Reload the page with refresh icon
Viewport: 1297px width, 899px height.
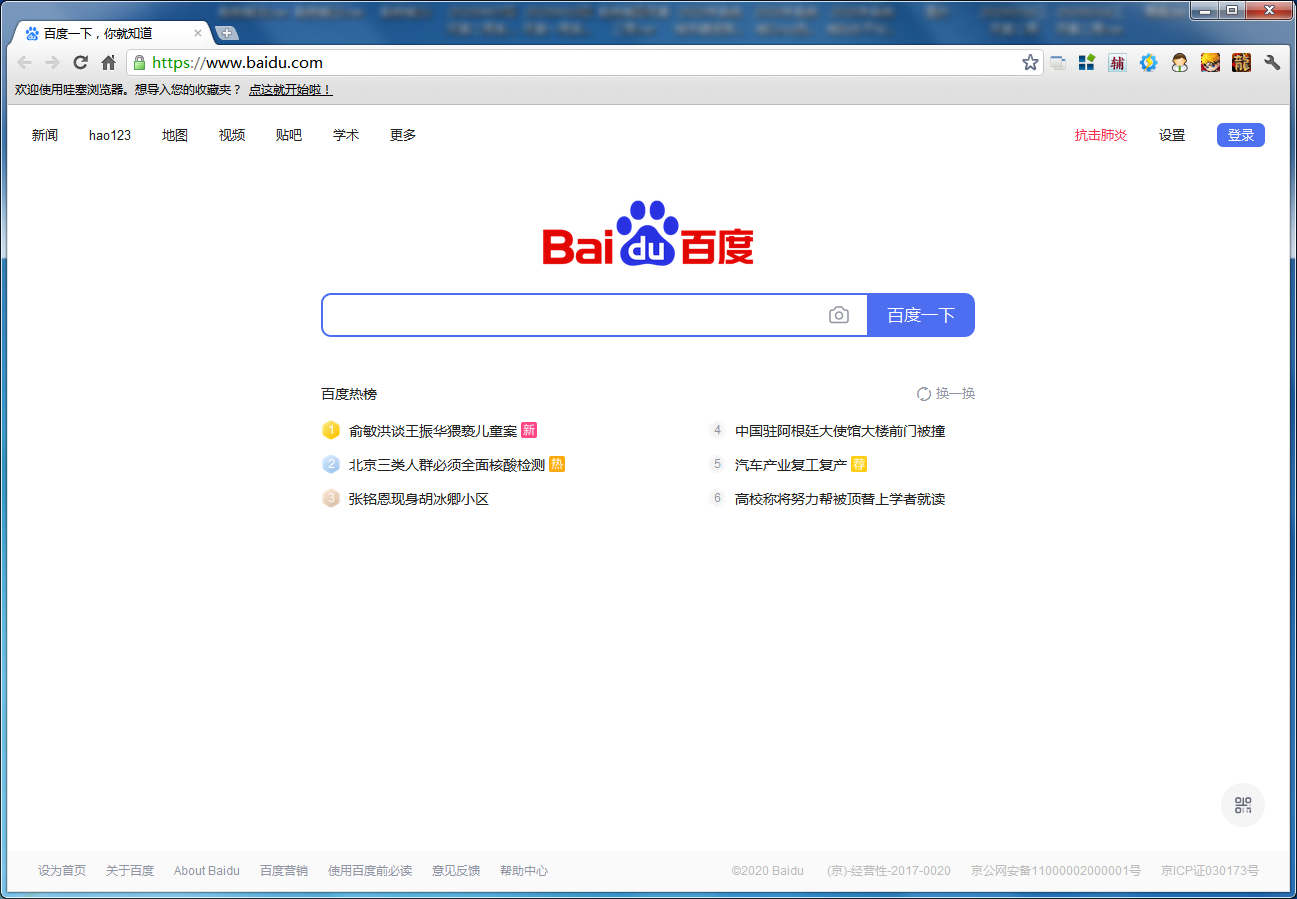(81, 62)
